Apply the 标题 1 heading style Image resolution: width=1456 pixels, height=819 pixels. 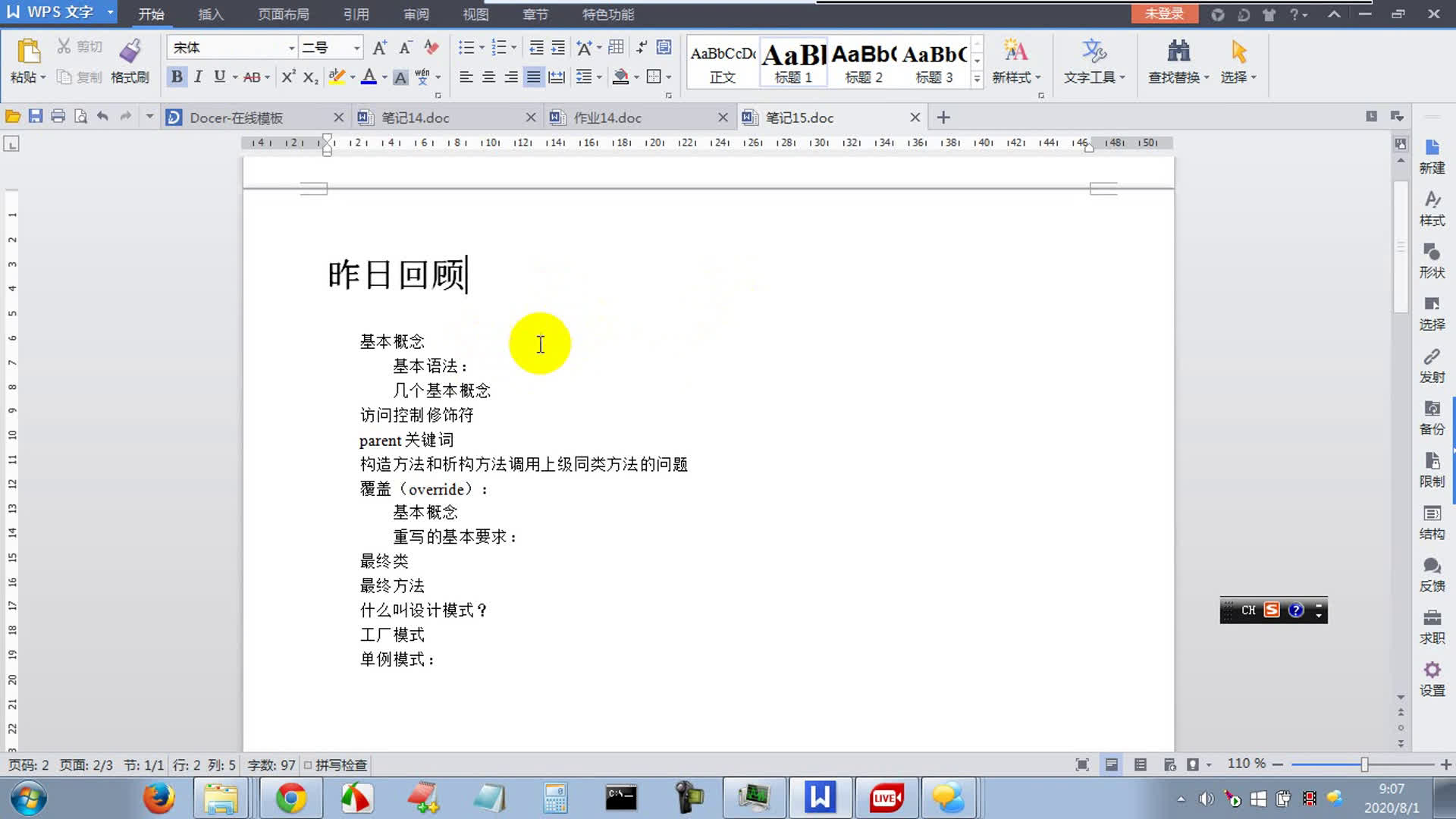coord(792,62)
